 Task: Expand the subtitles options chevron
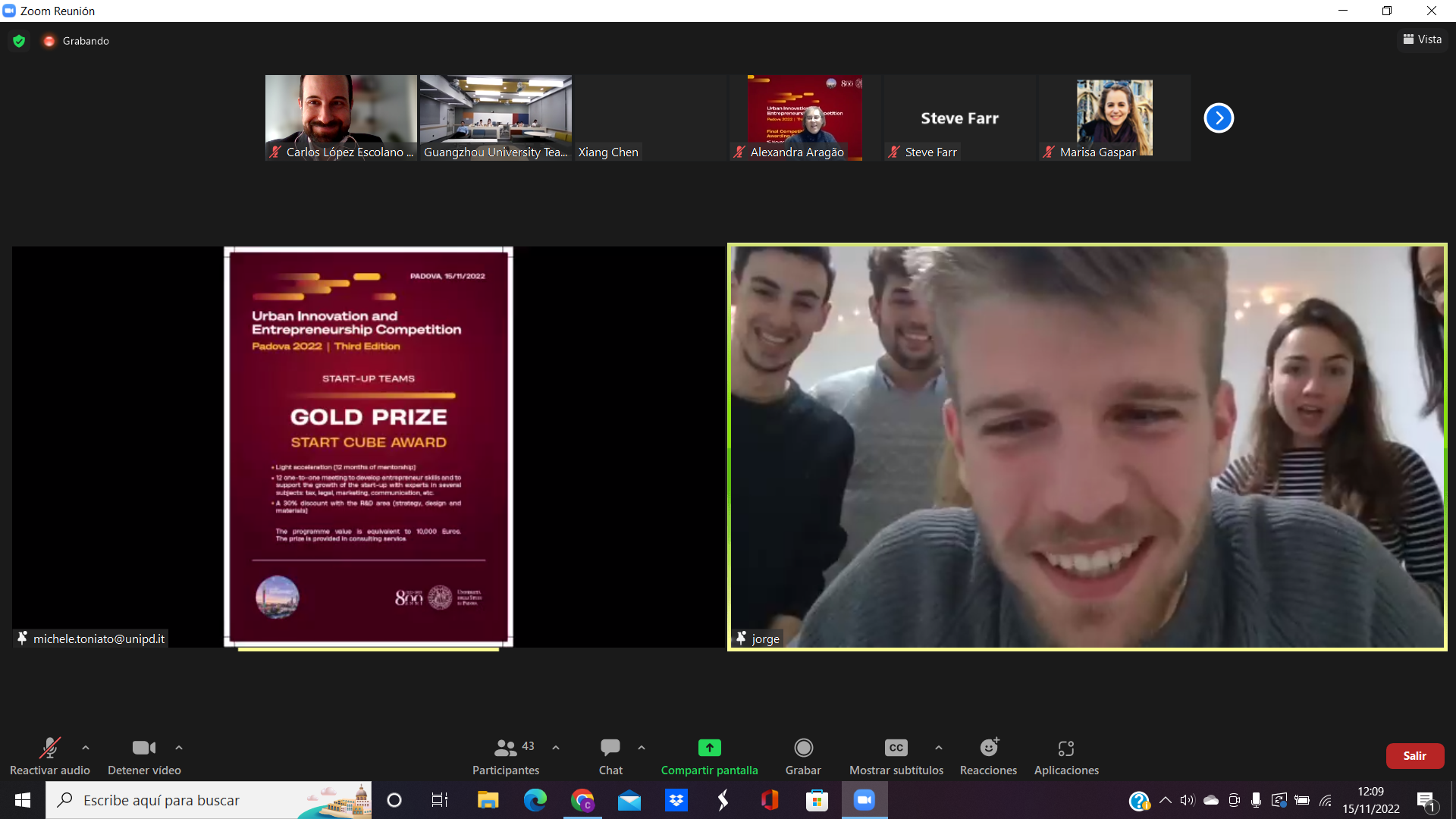(939, 748)
